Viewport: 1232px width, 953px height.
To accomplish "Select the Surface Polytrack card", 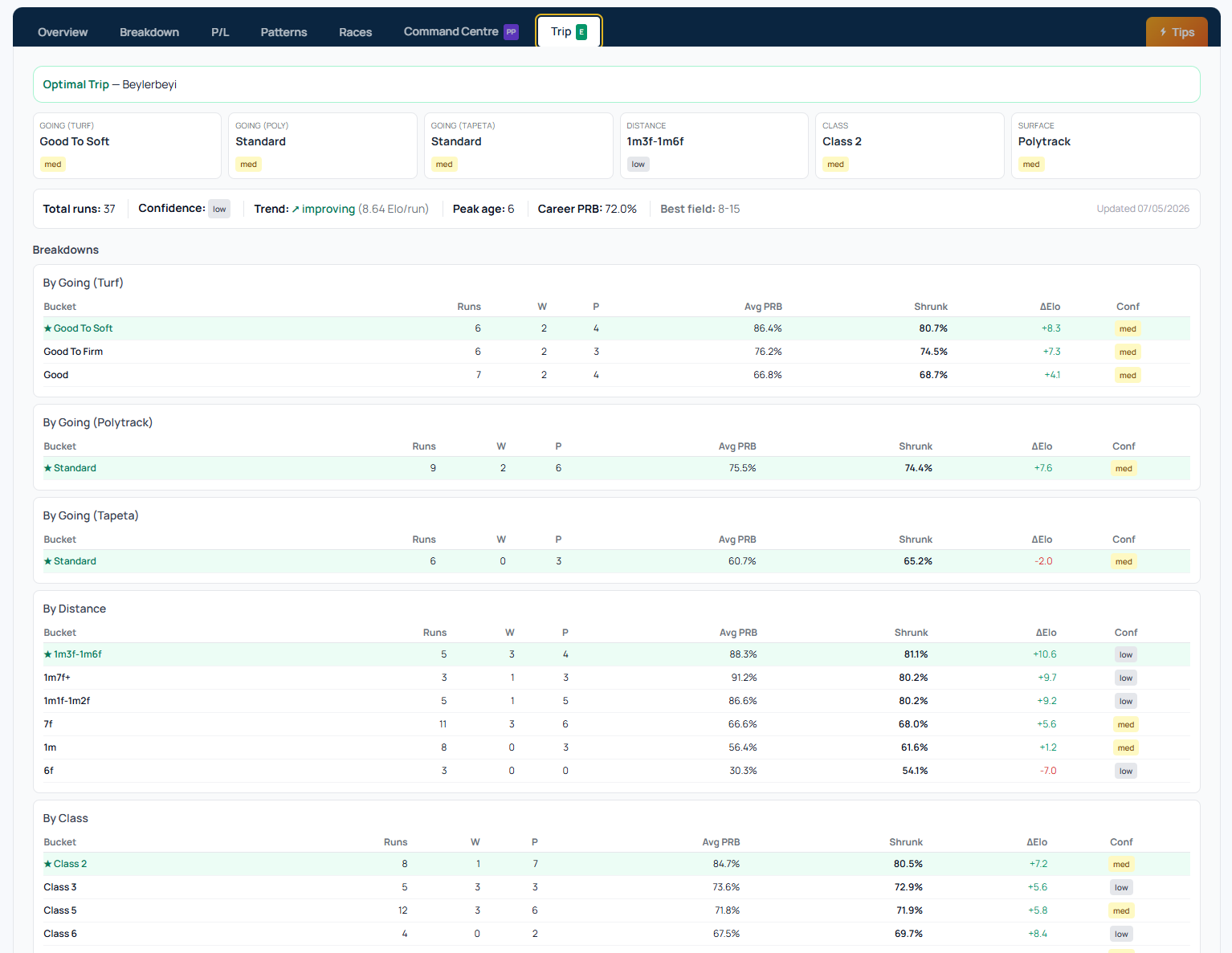I will tap(1106, 145).
